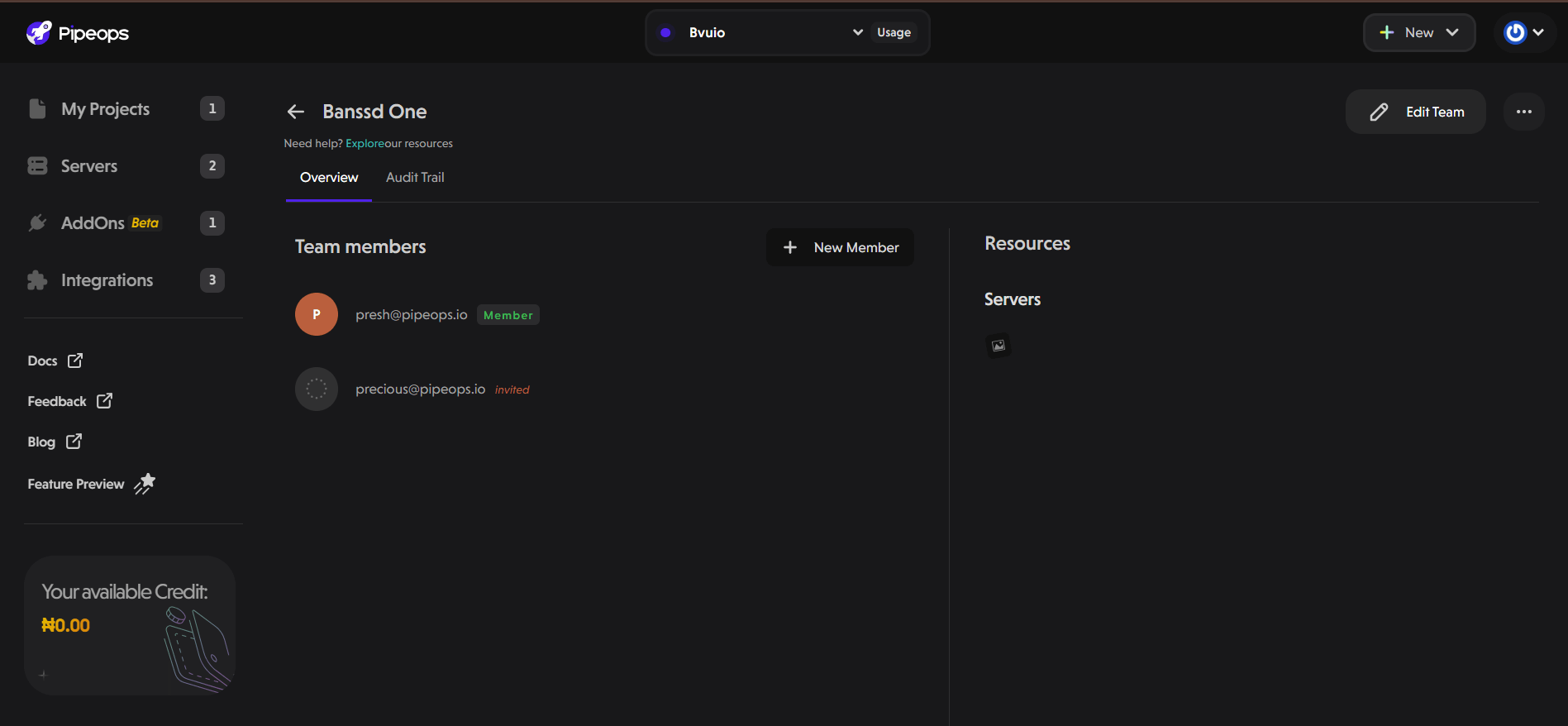
Task: Click the purple dot in workspace selector
Action: pos(665,32)
